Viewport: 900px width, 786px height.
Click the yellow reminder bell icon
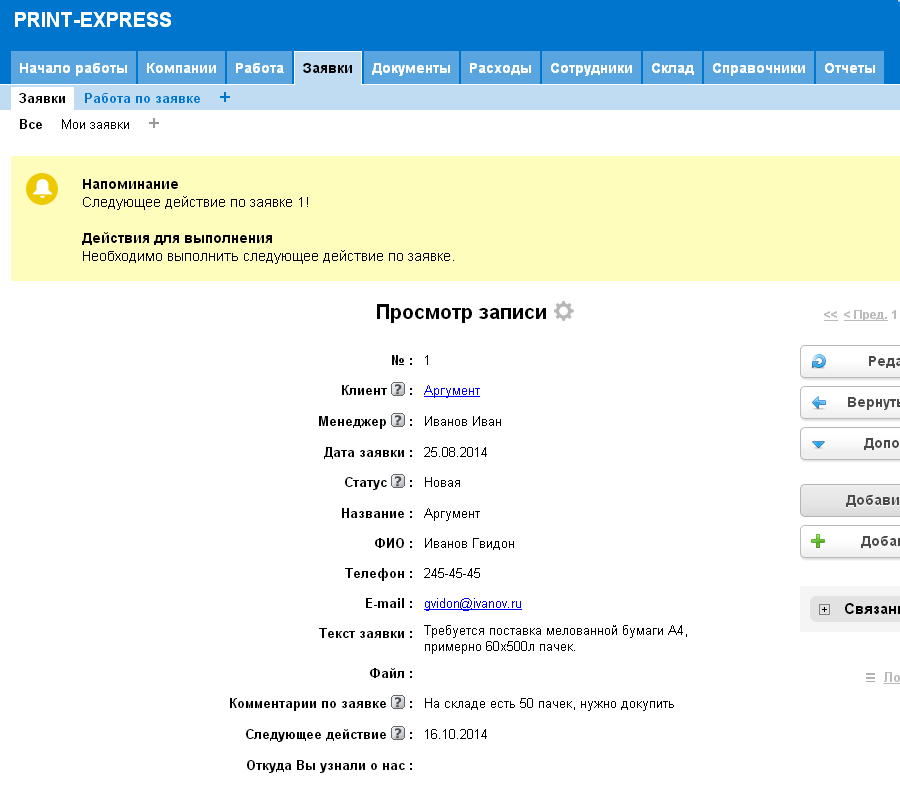pyautogui.click(x=42, y=188)
